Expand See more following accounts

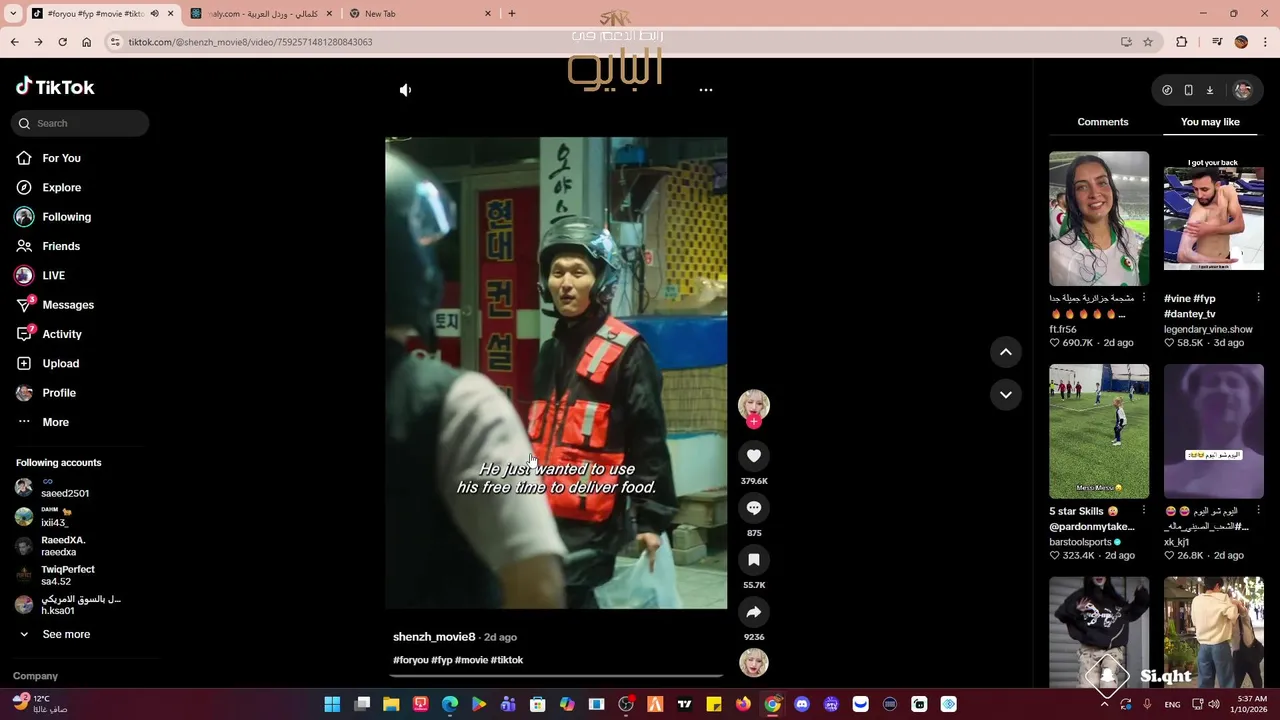click(66, 634)
